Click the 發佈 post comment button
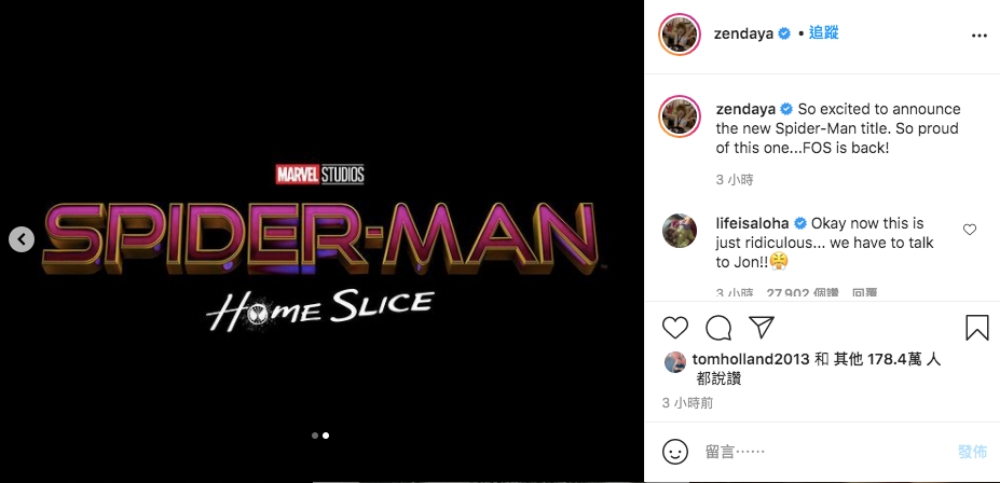 (972, 451)
